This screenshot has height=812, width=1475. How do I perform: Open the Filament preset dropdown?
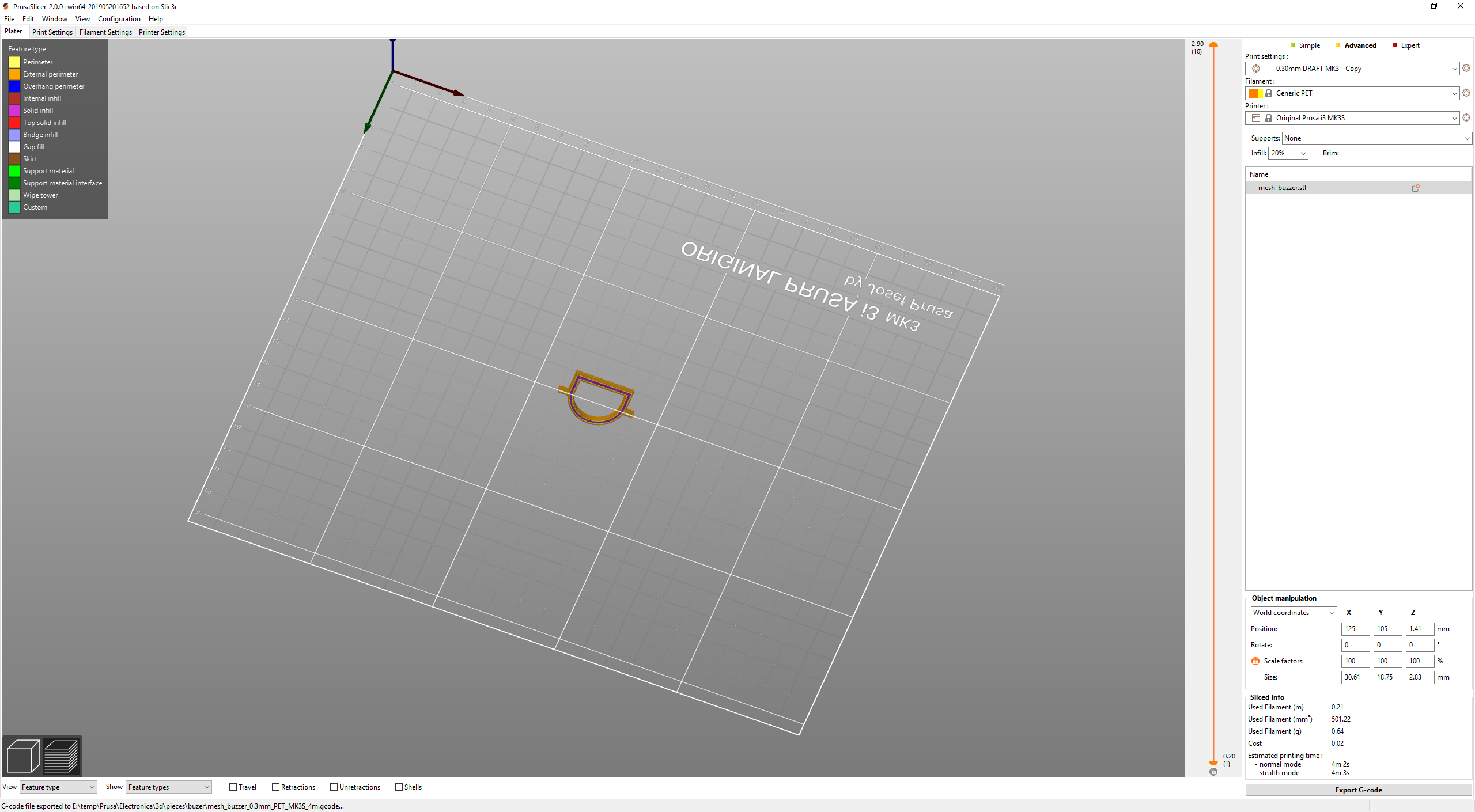1352,93
